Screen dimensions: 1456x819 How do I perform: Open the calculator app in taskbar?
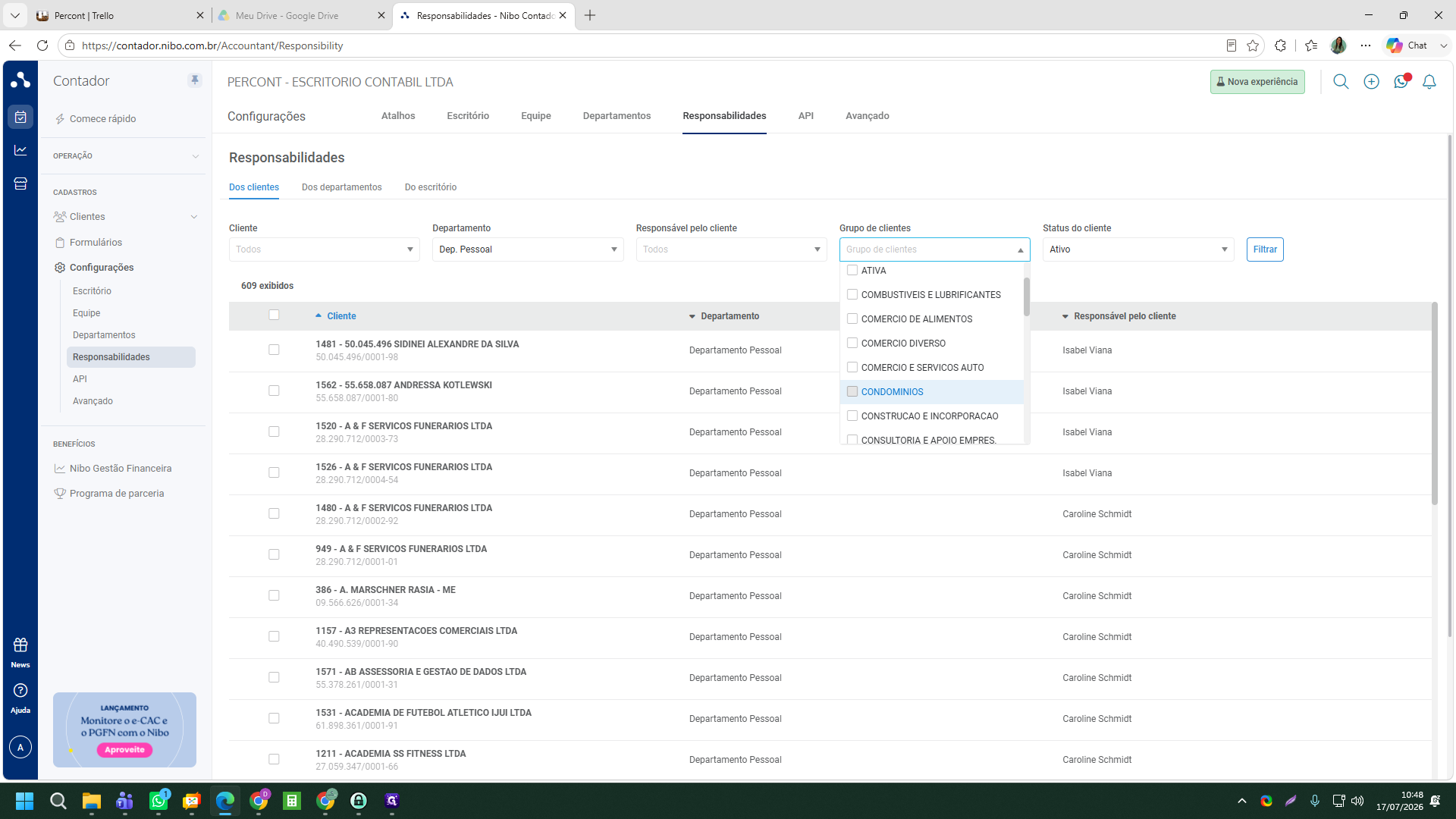tap(292, 801)
